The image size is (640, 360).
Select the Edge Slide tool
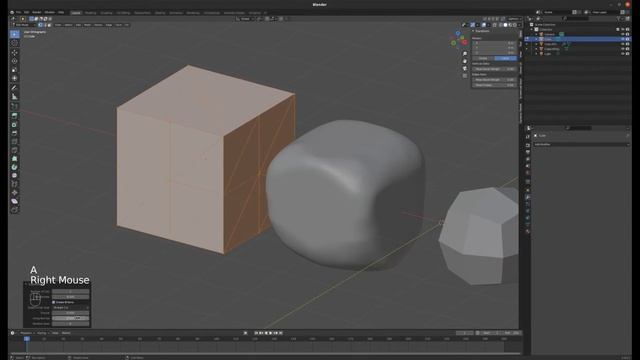click(14, 184)
